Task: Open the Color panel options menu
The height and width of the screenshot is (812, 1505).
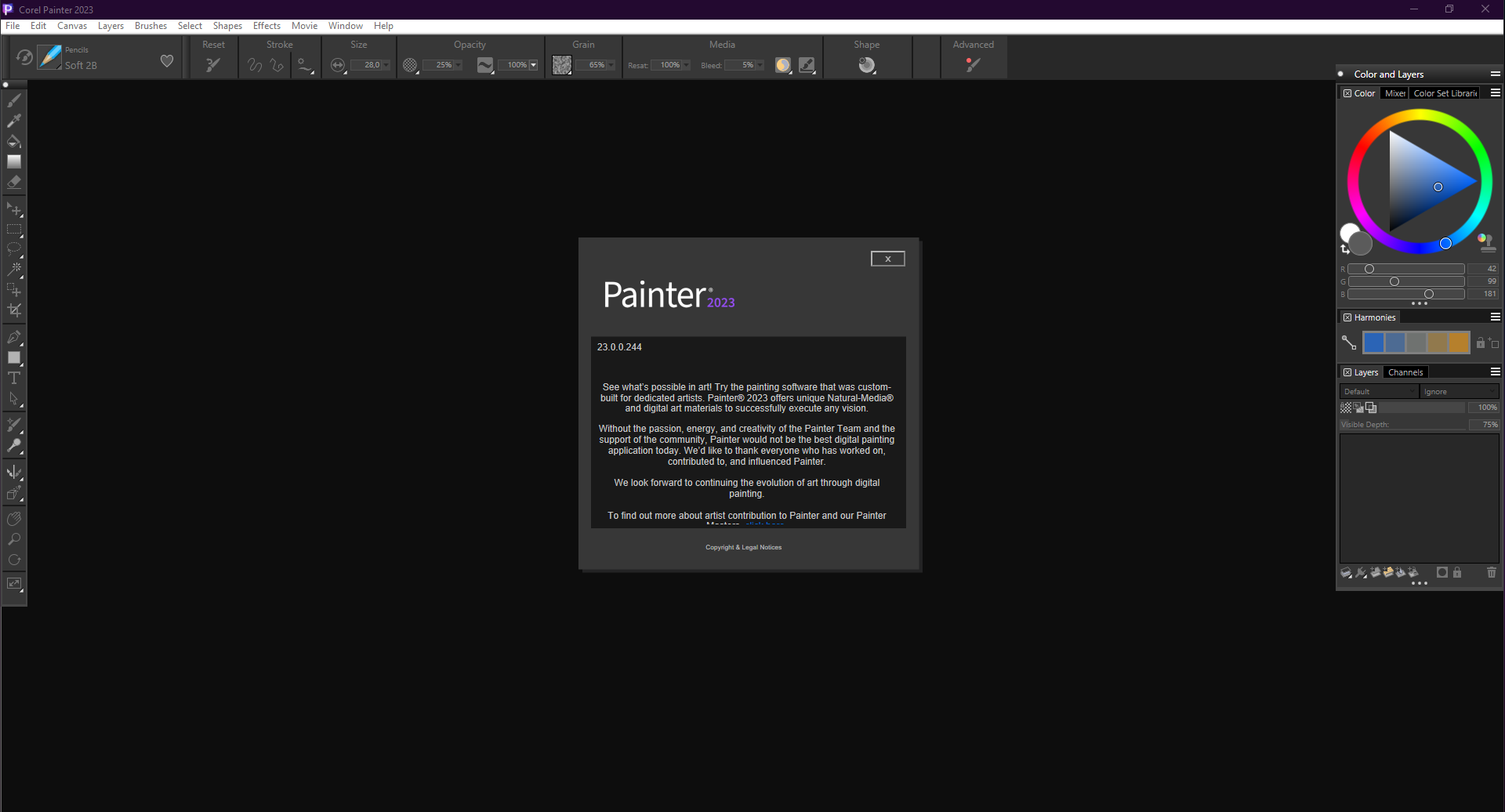Action: (x=1496, y=92)
